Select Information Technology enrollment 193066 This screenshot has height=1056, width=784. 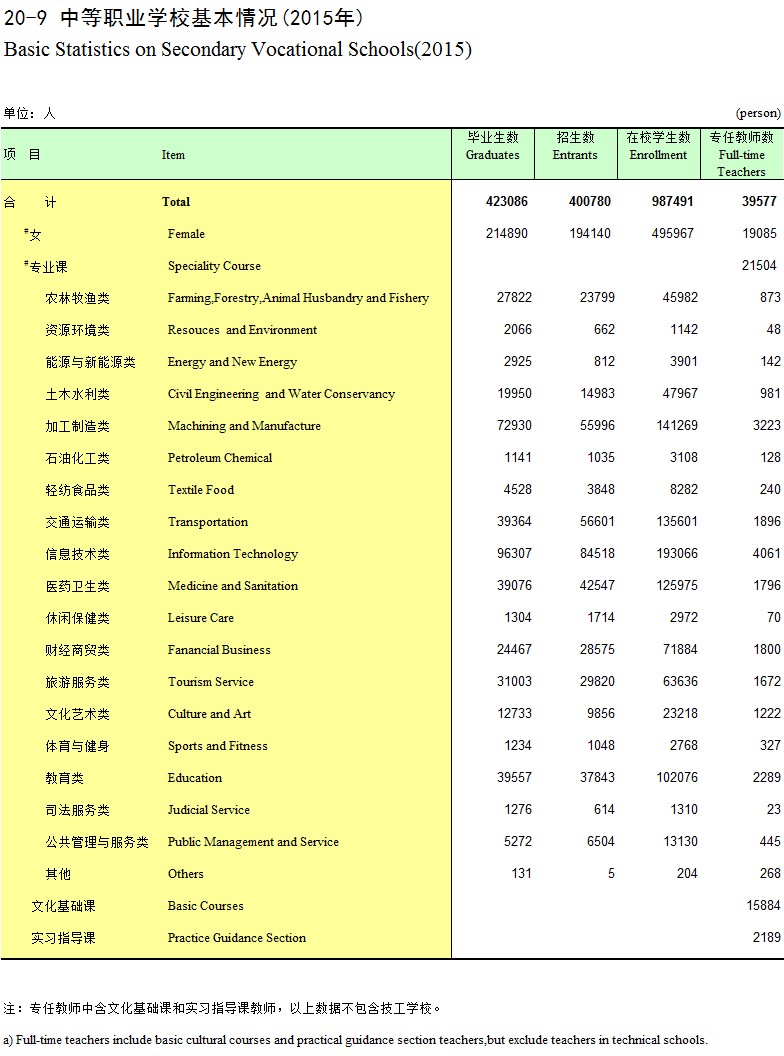point(677,554)
